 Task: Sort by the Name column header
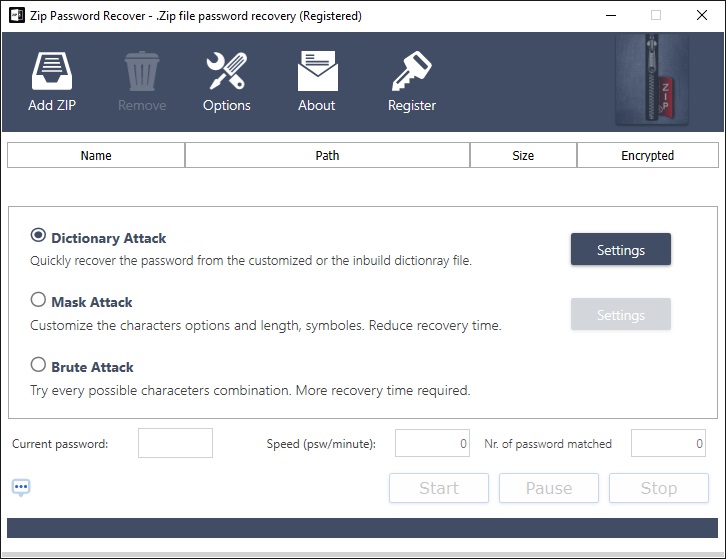coord(96,155)
